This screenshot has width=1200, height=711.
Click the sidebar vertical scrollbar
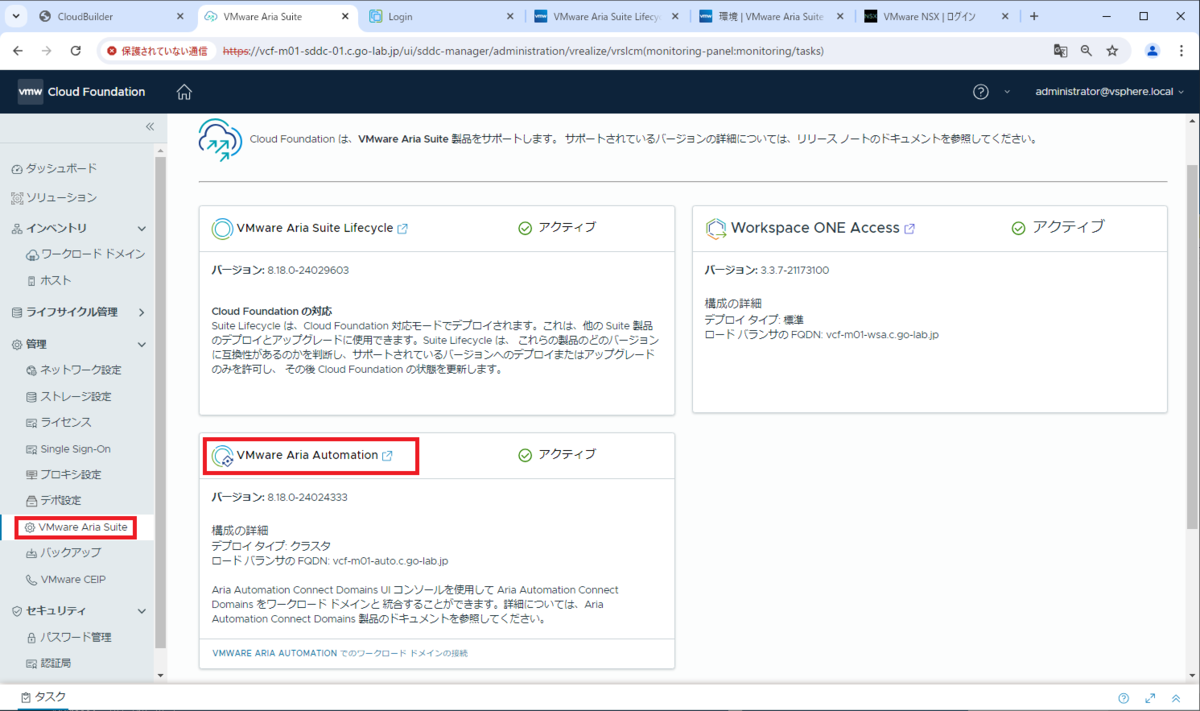point(160,400)
